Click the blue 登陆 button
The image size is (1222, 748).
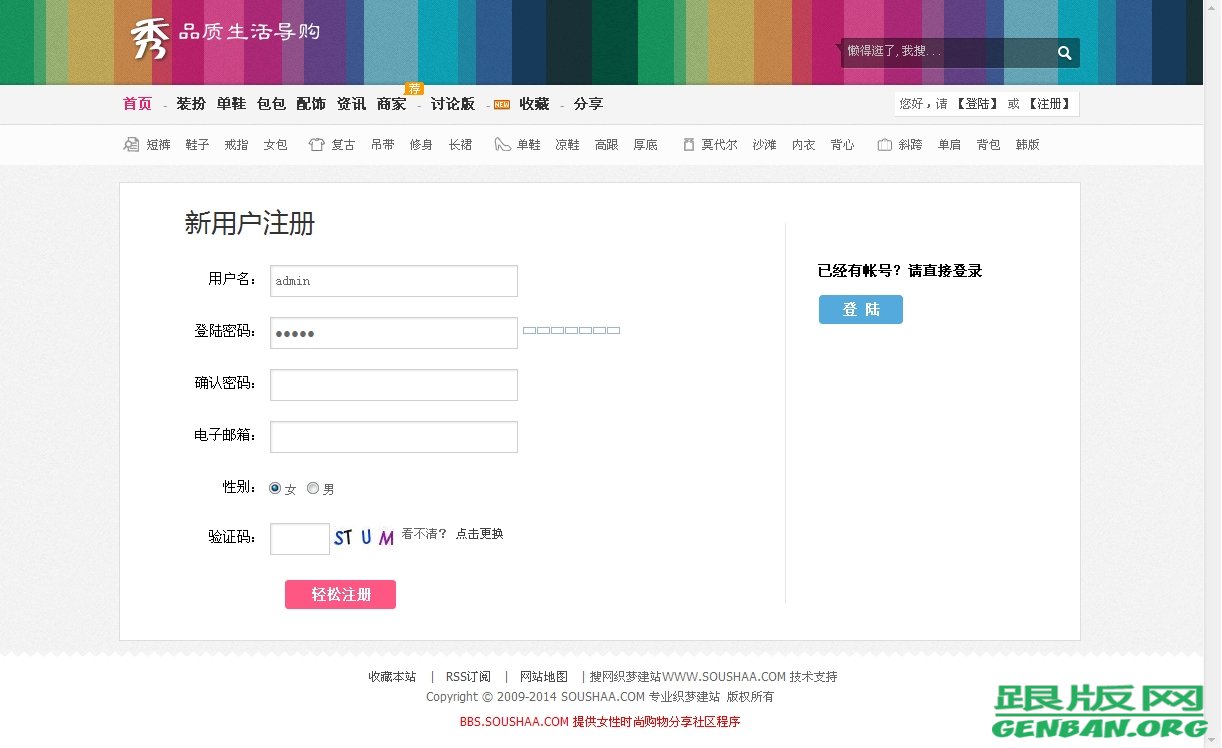pos(860,309)
